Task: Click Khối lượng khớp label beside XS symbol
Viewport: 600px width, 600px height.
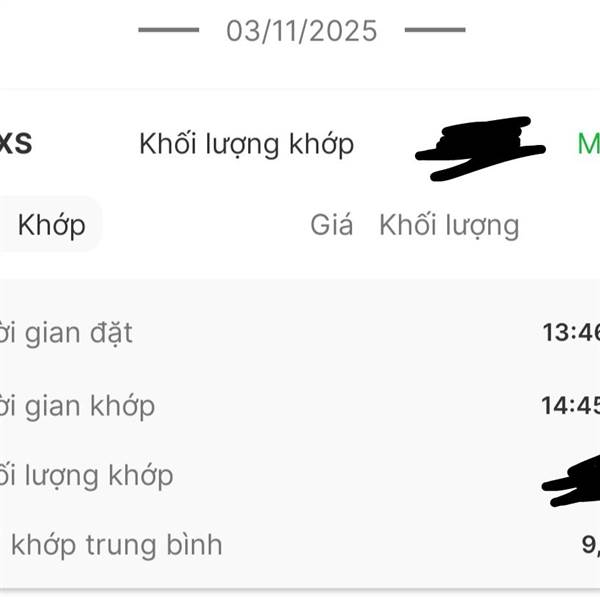Action: coord(246,144)
